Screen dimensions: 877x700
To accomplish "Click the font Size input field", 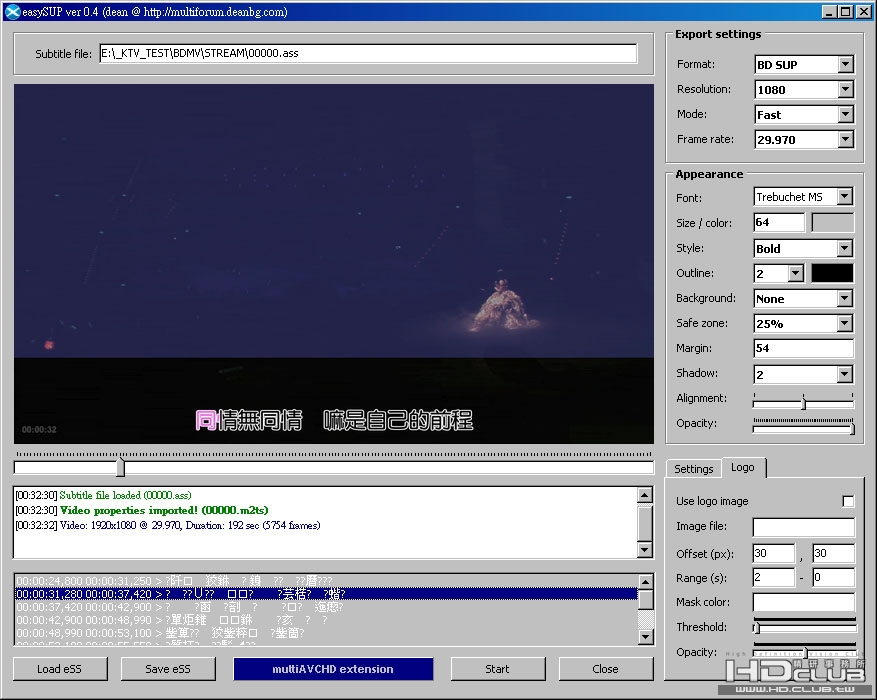I will pyautogui.click(x=779, y=223).
